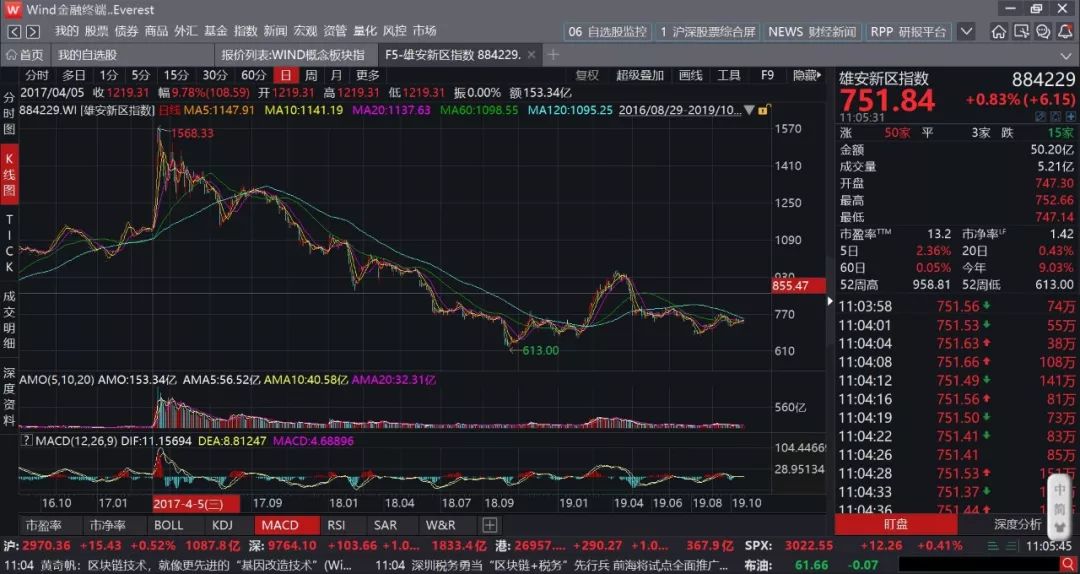Screen dimensions: 1080x574
Task: Click the red 855.47 price marker on axis
Action: coord(799,285)
